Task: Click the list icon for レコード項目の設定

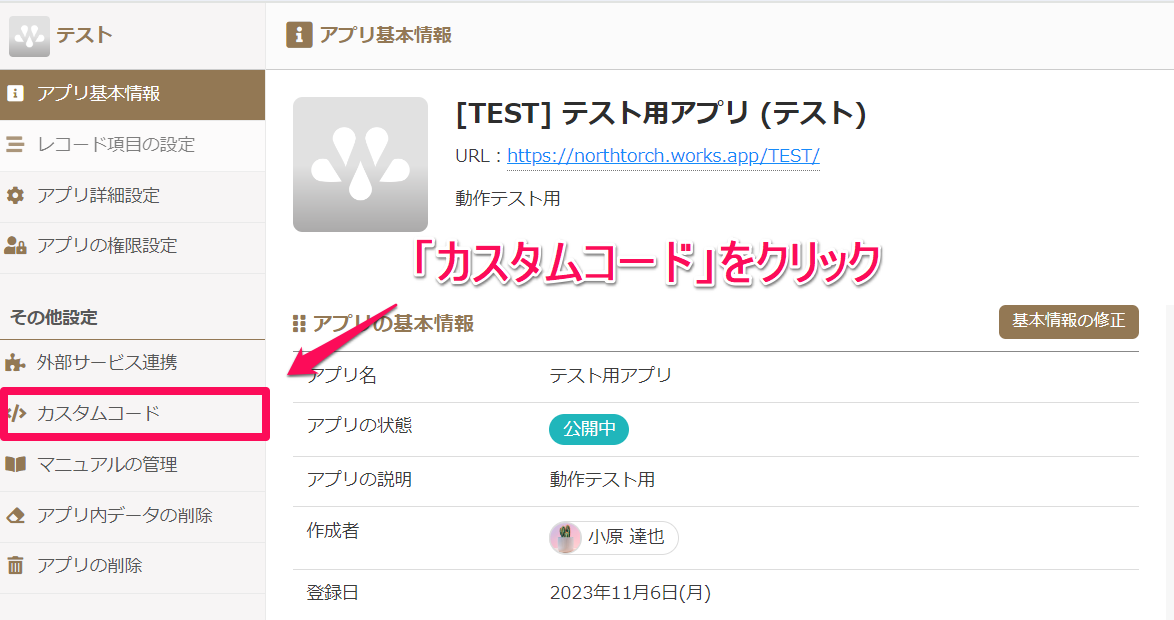Action: pyautogui.click(x=15, y=145)
